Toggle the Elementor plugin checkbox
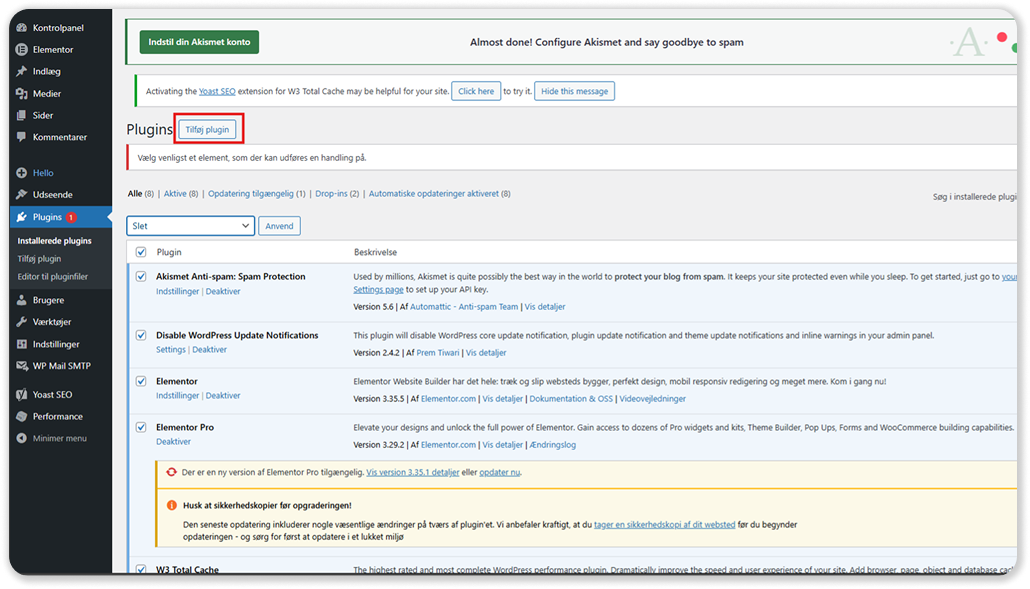 point(141,382)
